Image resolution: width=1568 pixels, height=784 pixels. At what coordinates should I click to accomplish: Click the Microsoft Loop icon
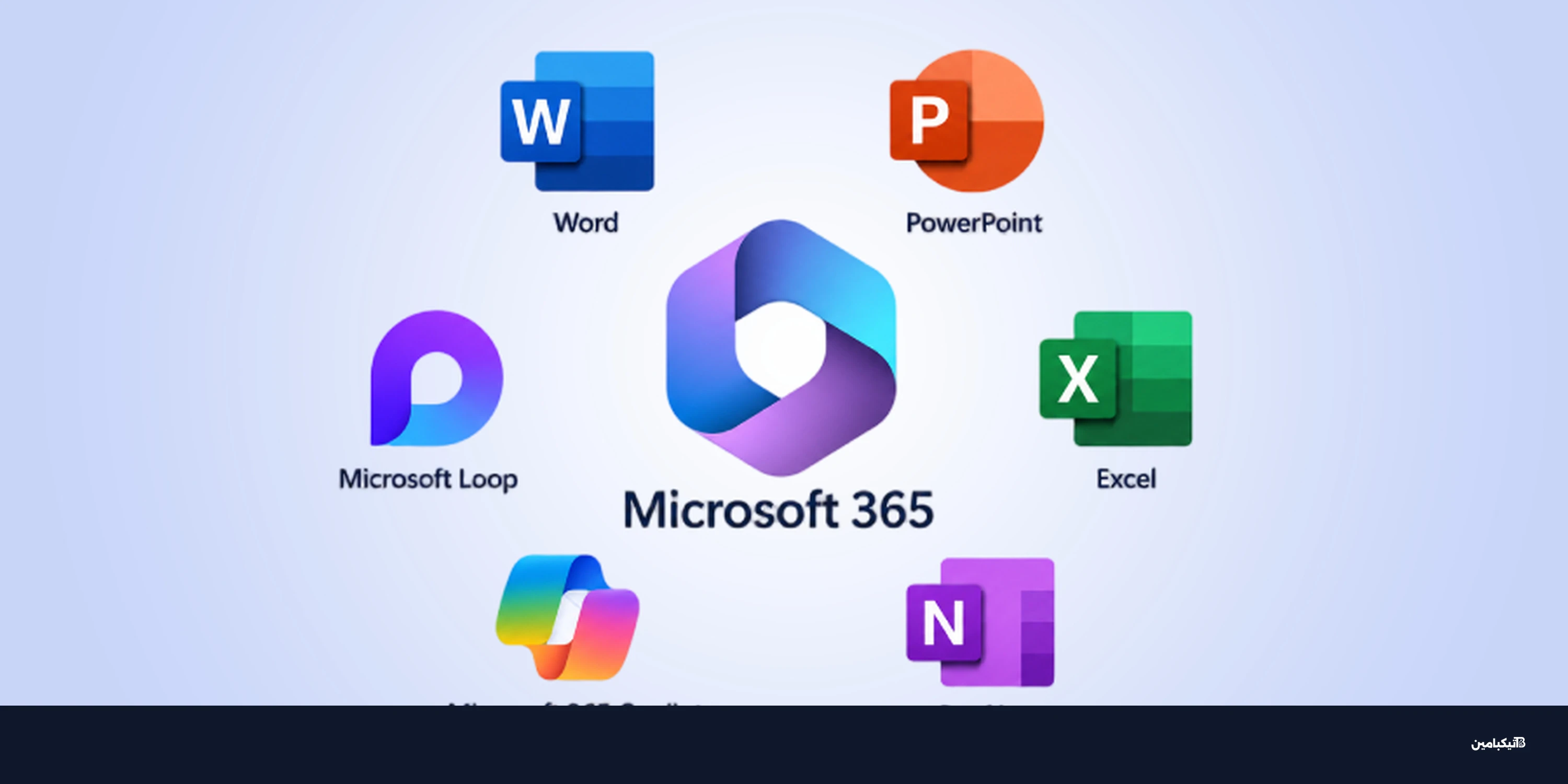(x=436, y=378)
